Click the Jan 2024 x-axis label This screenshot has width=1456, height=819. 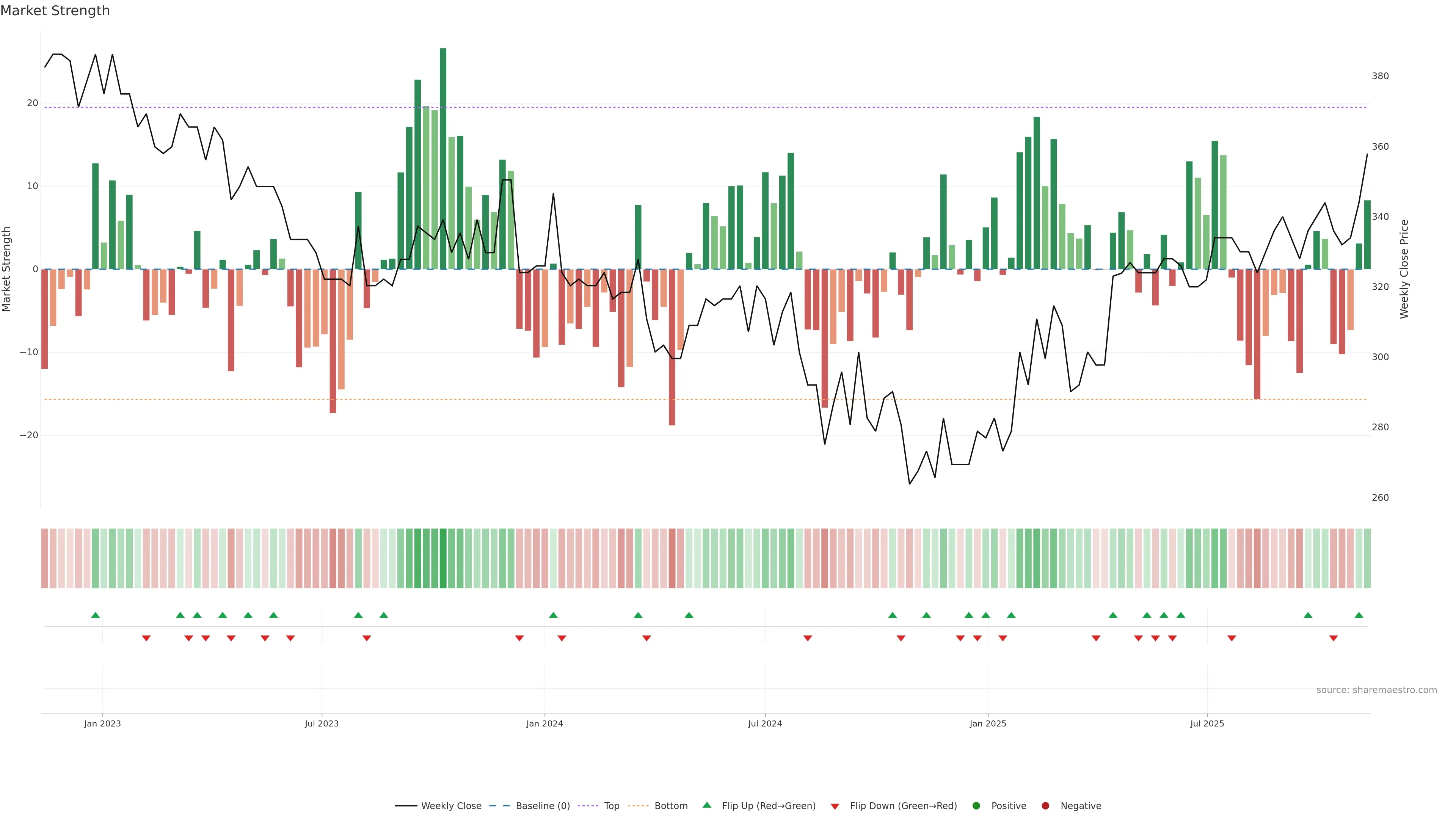click(544, 723)
